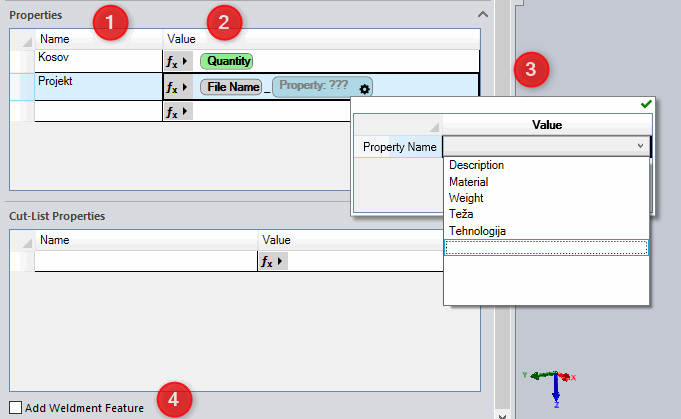Confirm with the green checkmark icon

tap(645, 104)
